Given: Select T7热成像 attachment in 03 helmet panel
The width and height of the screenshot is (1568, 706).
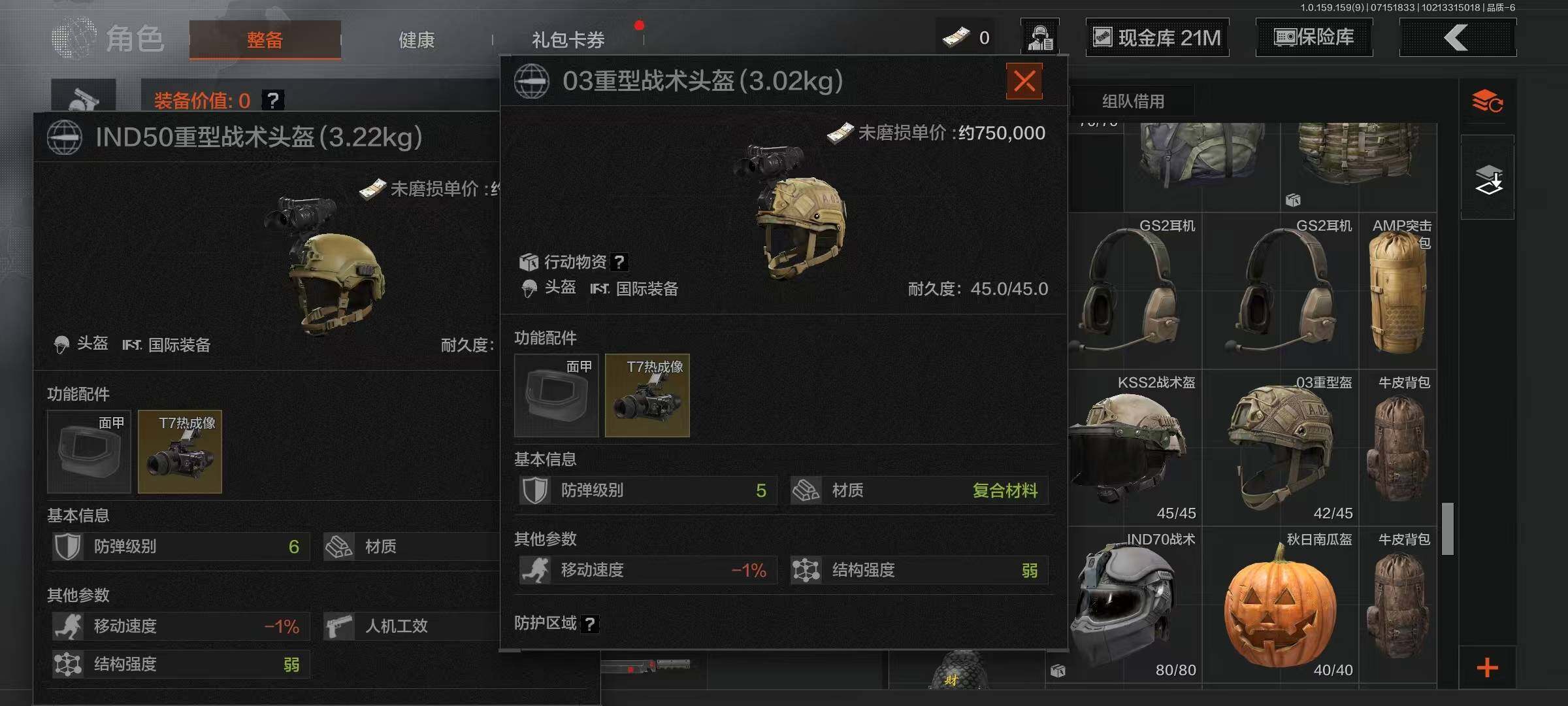Looking at the screenshot, I should [647, 395].
